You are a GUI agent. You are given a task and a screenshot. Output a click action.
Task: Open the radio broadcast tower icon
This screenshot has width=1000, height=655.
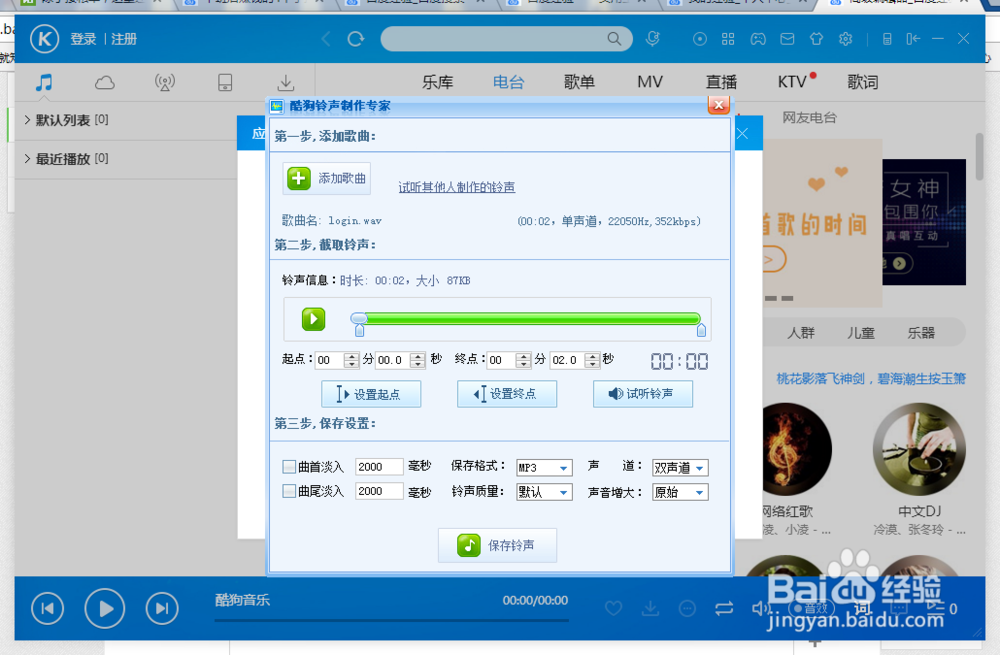coord(165,82)
